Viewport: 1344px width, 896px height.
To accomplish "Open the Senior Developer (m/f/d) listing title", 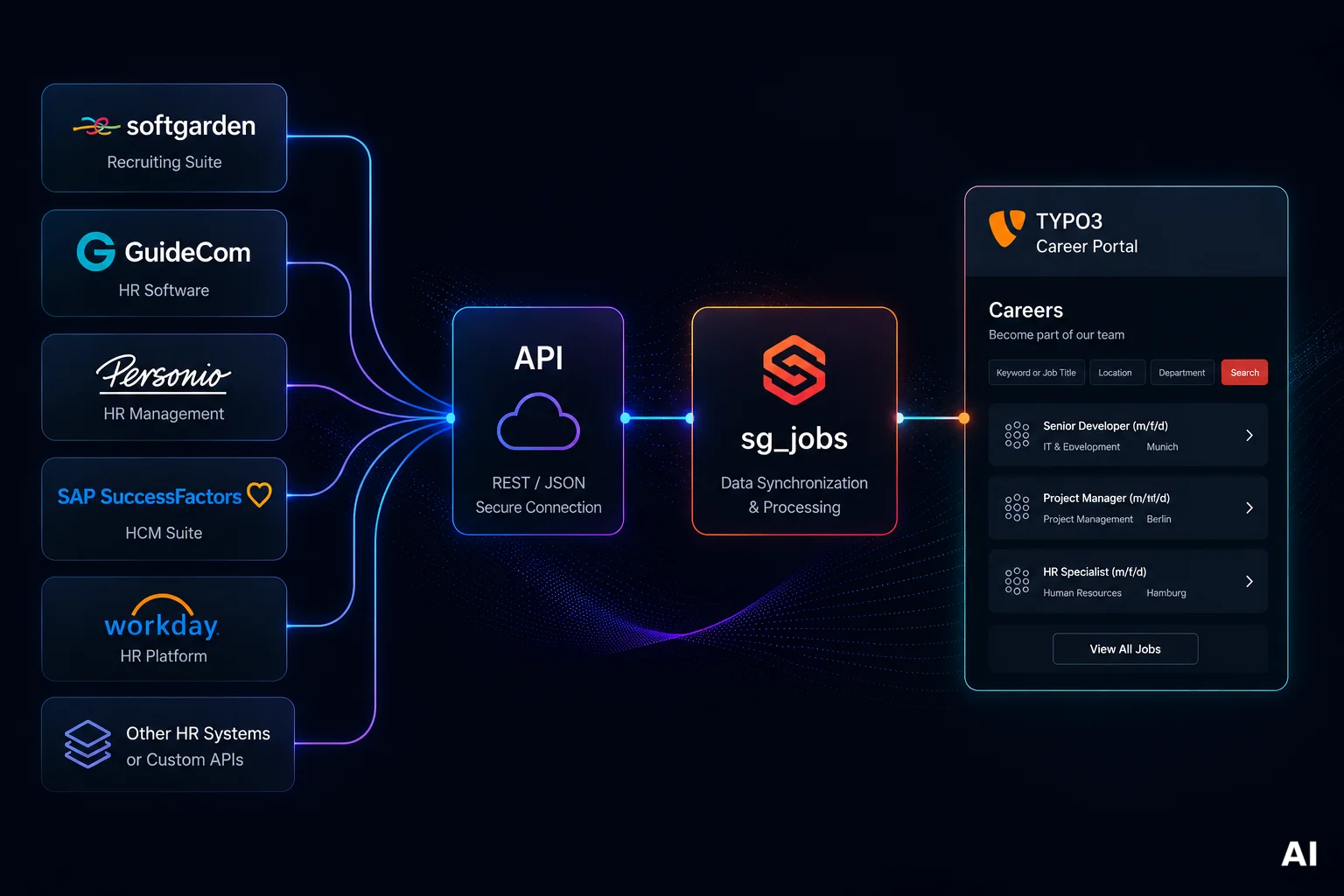I will [x=1105, y=426].
